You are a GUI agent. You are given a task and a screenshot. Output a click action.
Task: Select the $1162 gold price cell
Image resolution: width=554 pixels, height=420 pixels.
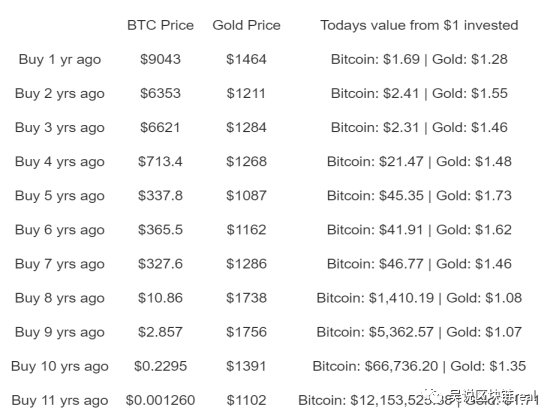coord(246,230)
